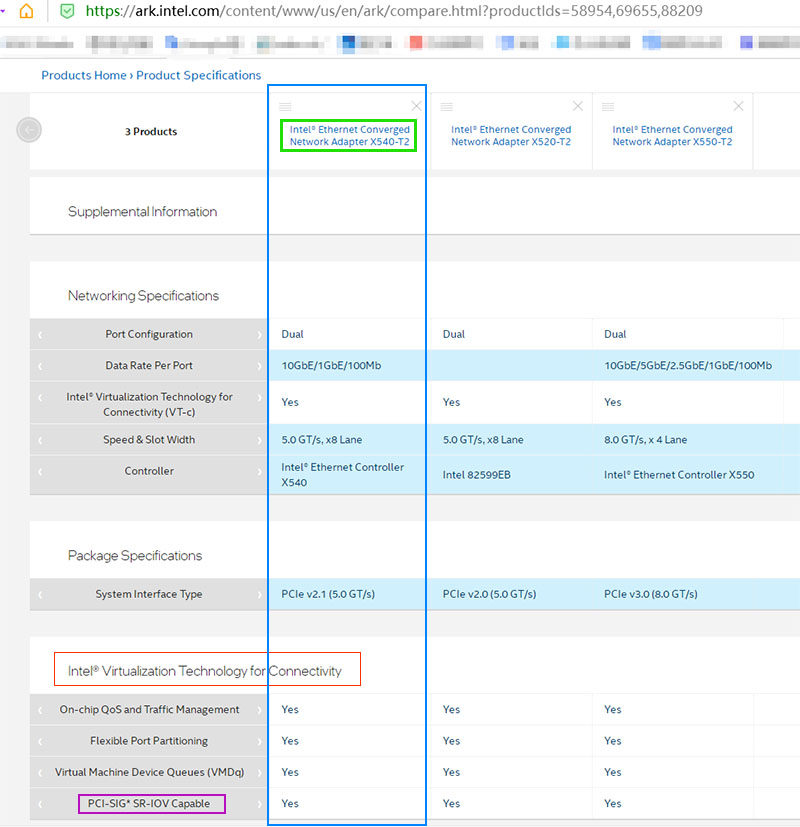Click right chevron on VMDq row
Image resolution: width=800 pixels, height=827 pixels.
[x=259, y=773]
